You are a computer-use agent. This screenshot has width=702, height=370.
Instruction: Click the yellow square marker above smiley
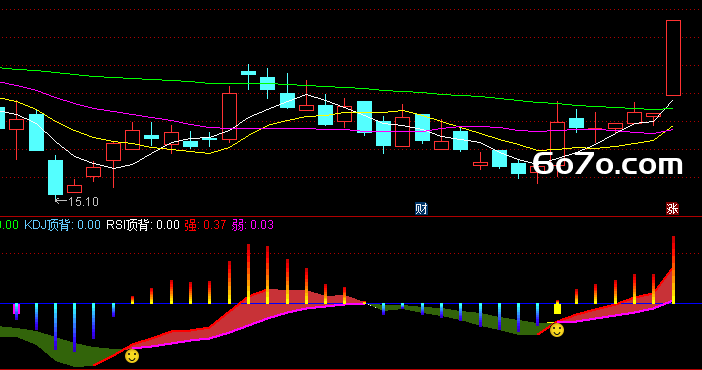(557, 309)
